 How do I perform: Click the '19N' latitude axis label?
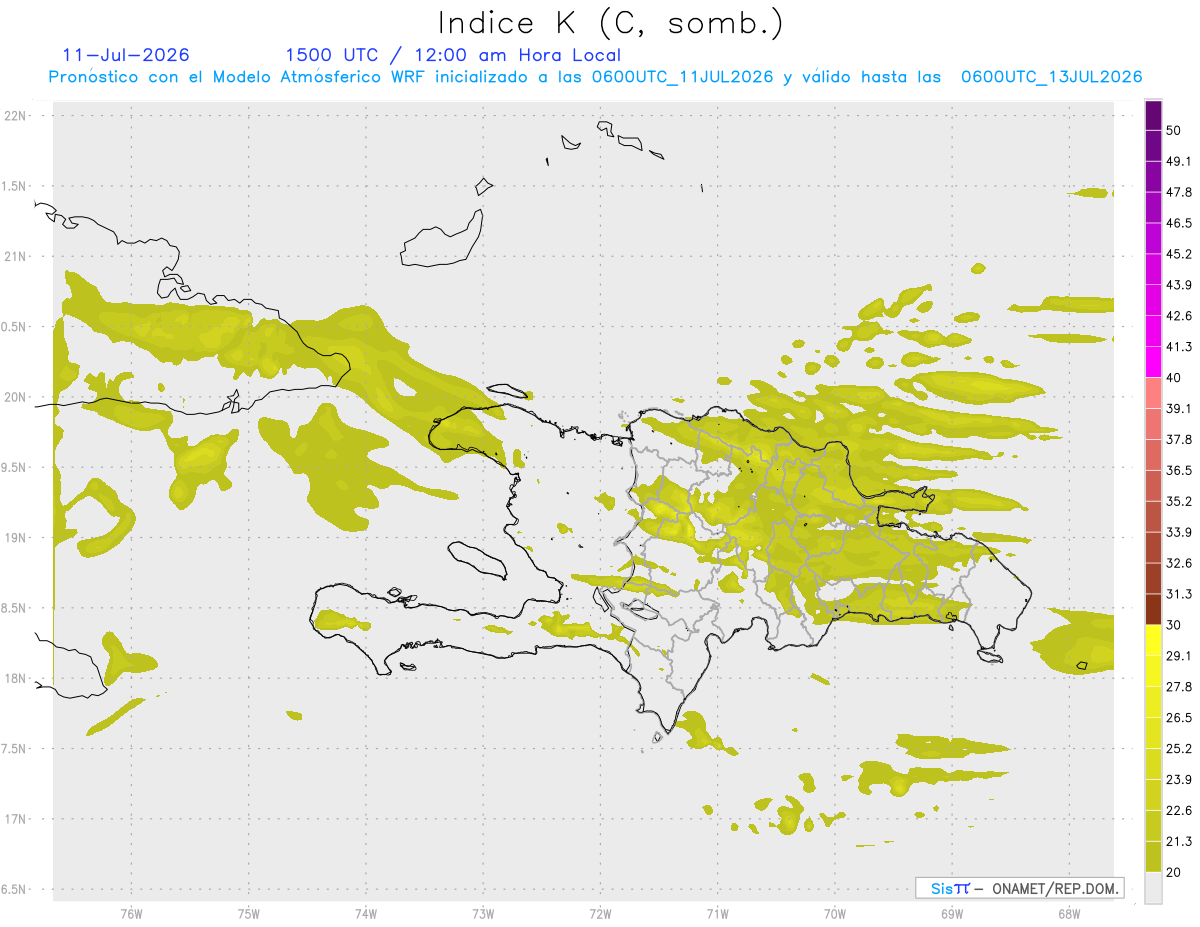click(16, 538)
